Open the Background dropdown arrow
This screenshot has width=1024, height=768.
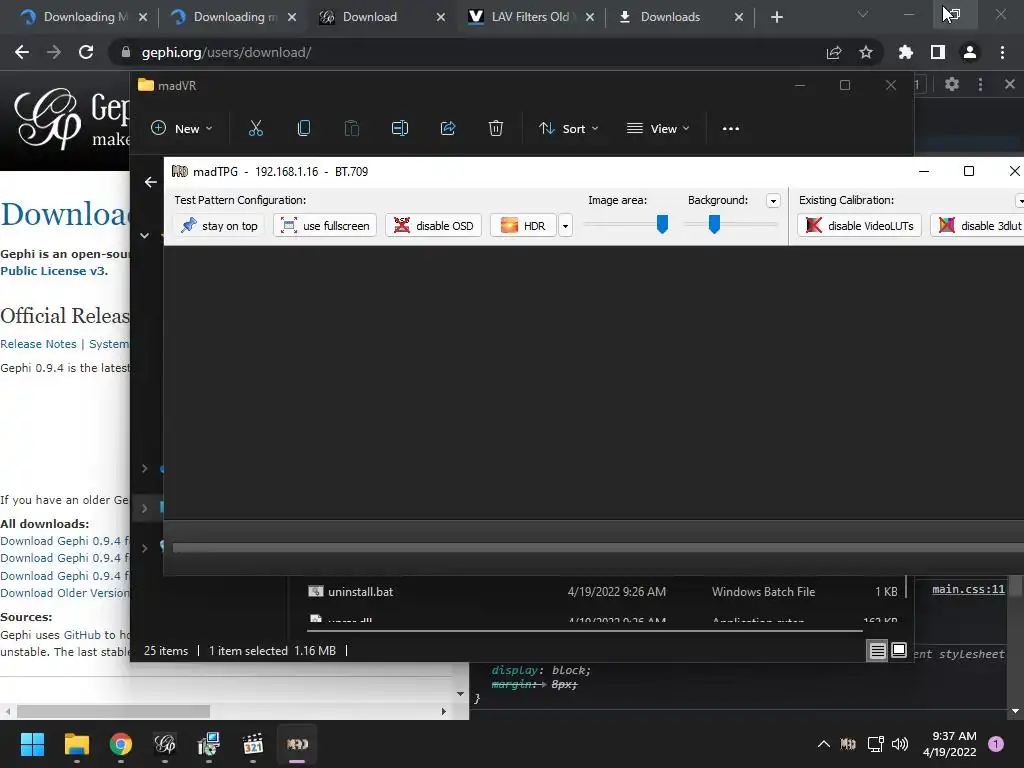point(773,200)
